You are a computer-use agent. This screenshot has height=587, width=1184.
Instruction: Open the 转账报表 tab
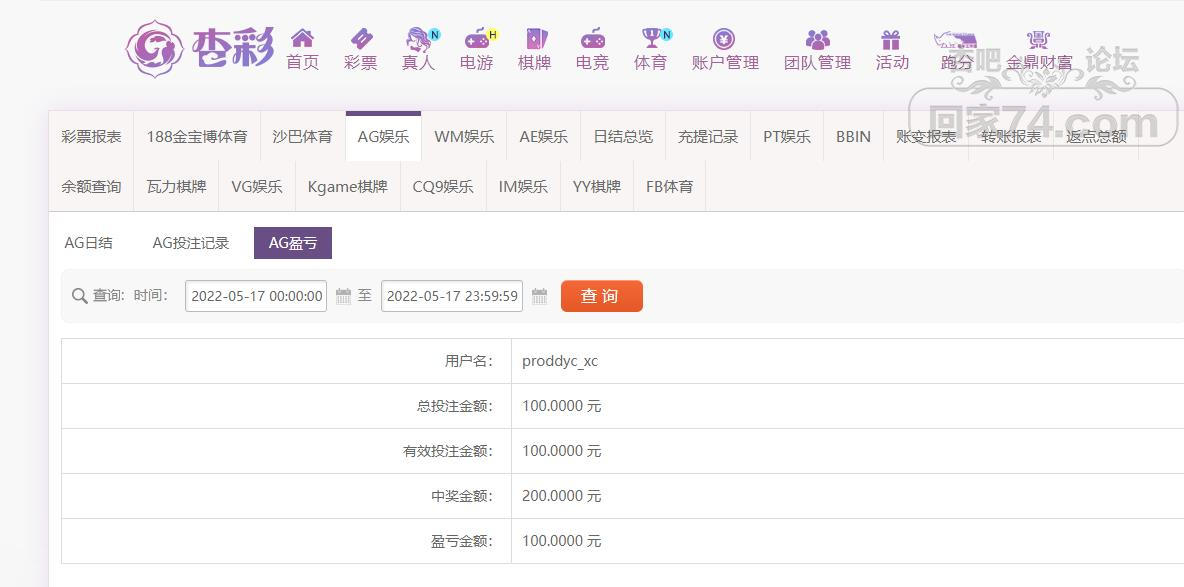coord(1011,137)
